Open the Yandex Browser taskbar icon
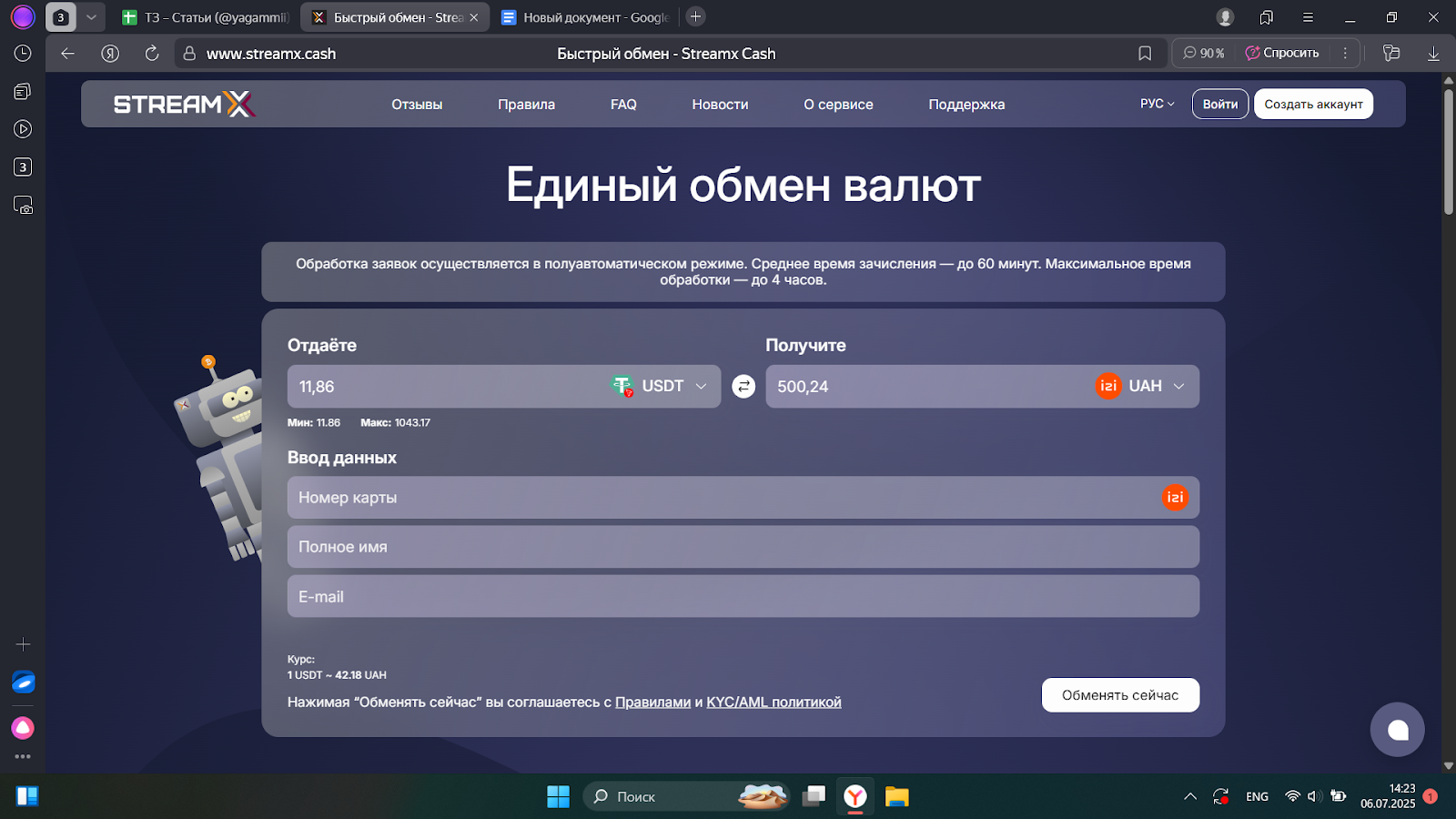Image resolution: width=1456 pixels, height=819 pixels. click(x=854, y=797)
